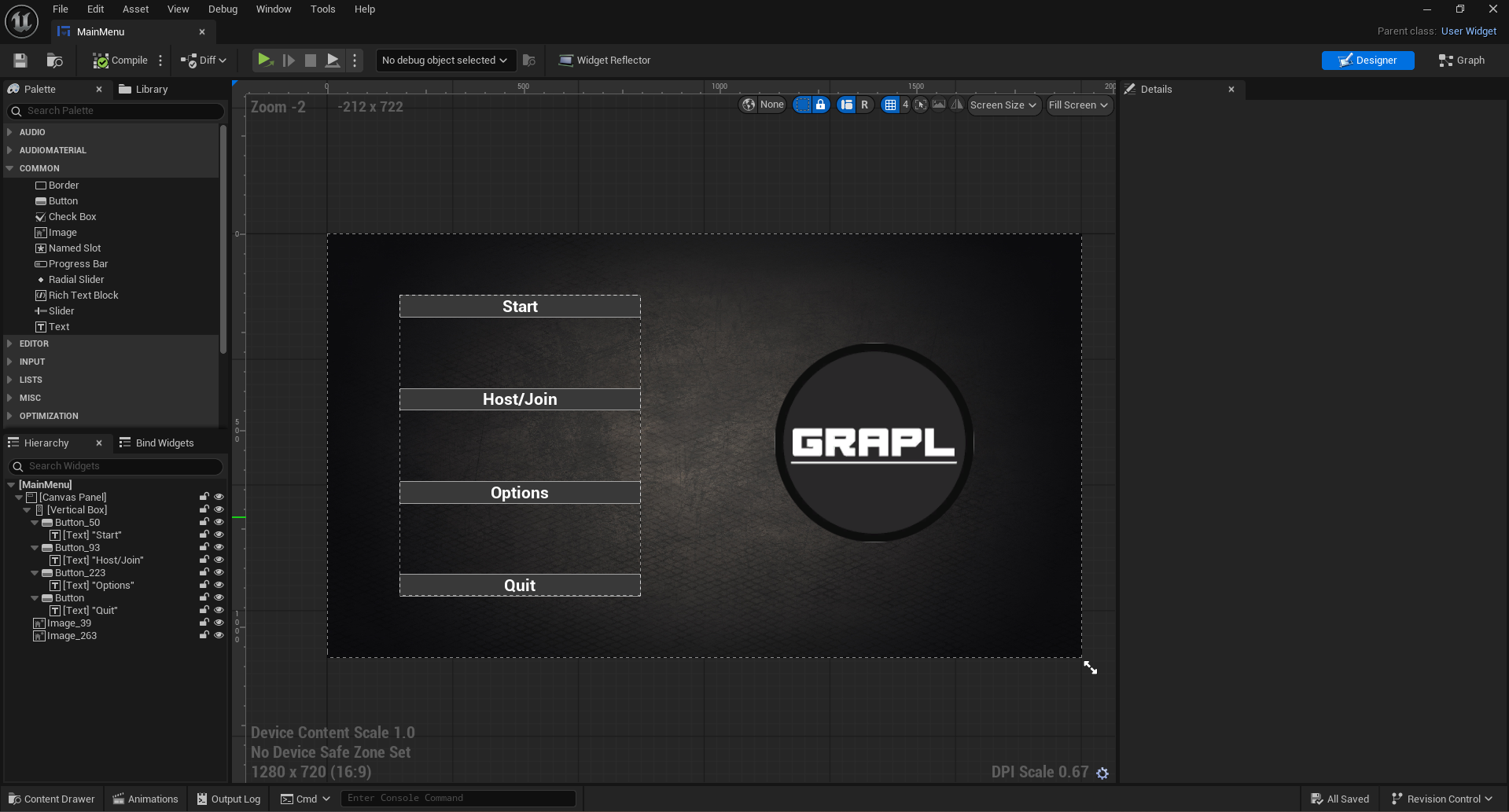Switch to the Graph view
Viewport: 1509px width, 812px height.
(1460, 60)
